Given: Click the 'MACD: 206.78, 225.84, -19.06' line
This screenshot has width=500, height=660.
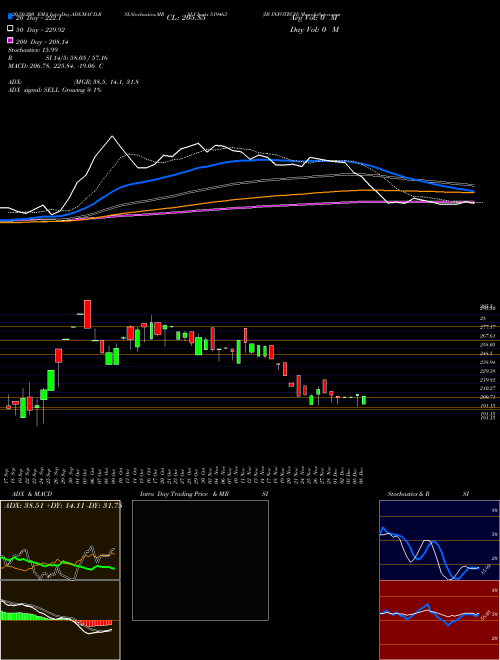Looking at the screenshot, I should [53, 66].
